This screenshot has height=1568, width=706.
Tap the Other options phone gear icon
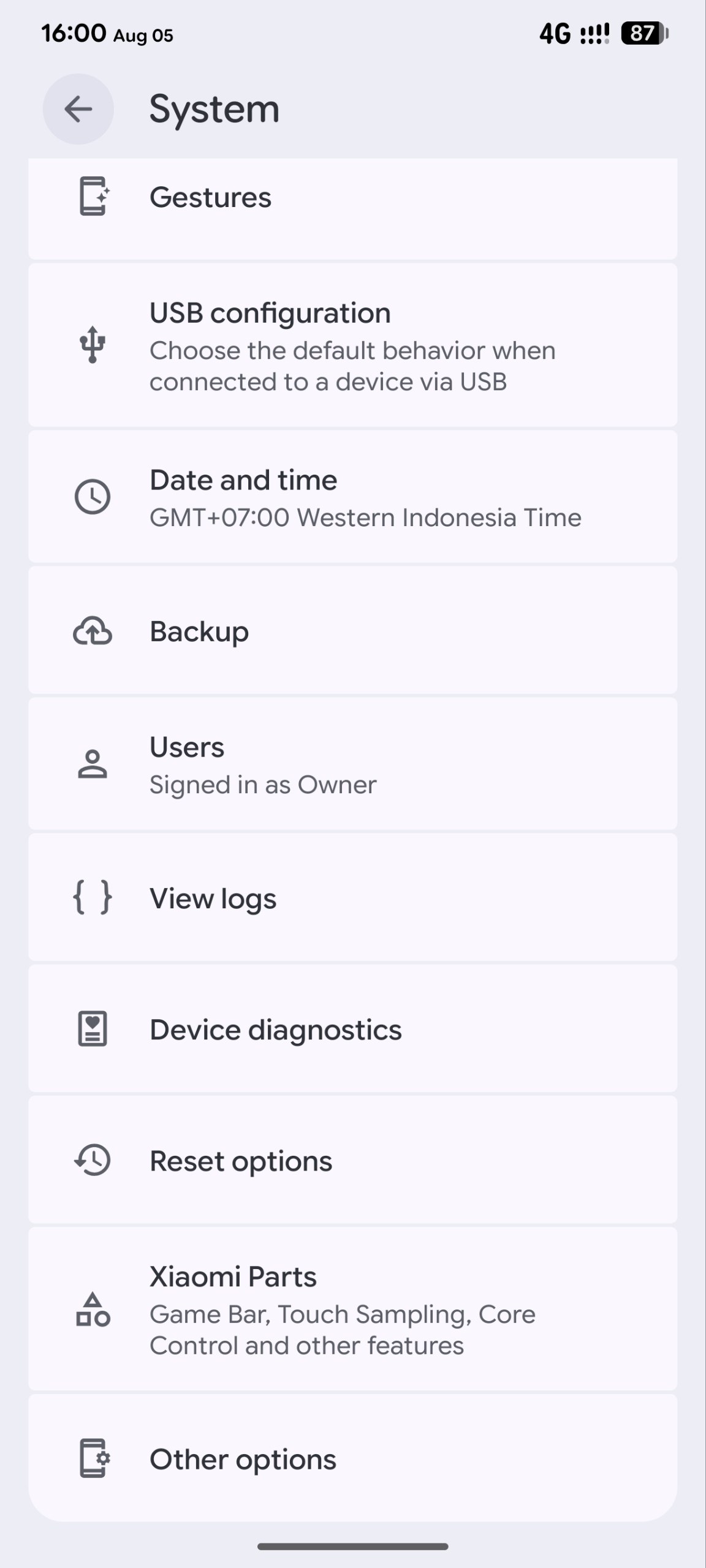coord(94,1458)
